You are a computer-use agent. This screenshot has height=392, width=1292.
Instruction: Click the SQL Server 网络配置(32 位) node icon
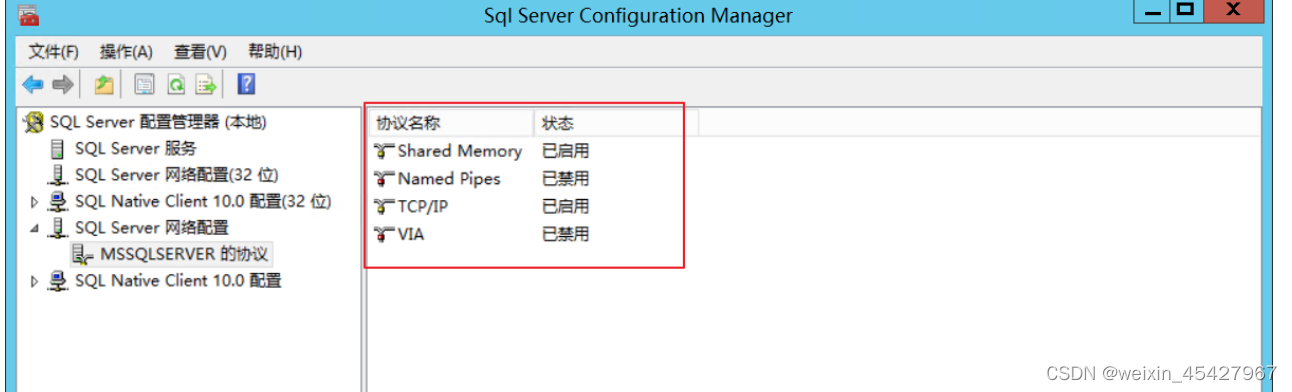(x=57, y=175)
